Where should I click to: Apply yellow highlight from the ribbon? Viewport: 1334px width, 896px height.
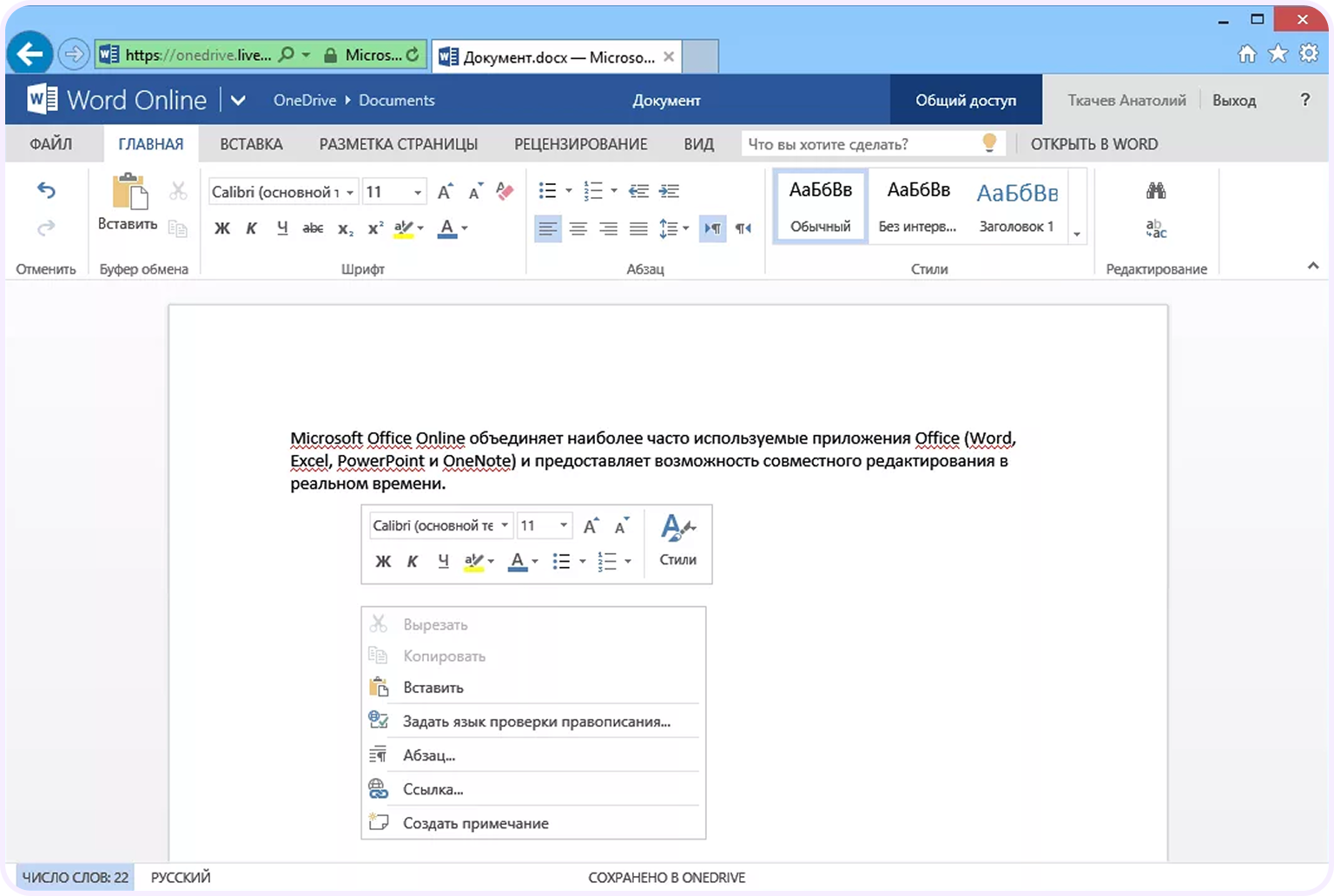(403, 228)
